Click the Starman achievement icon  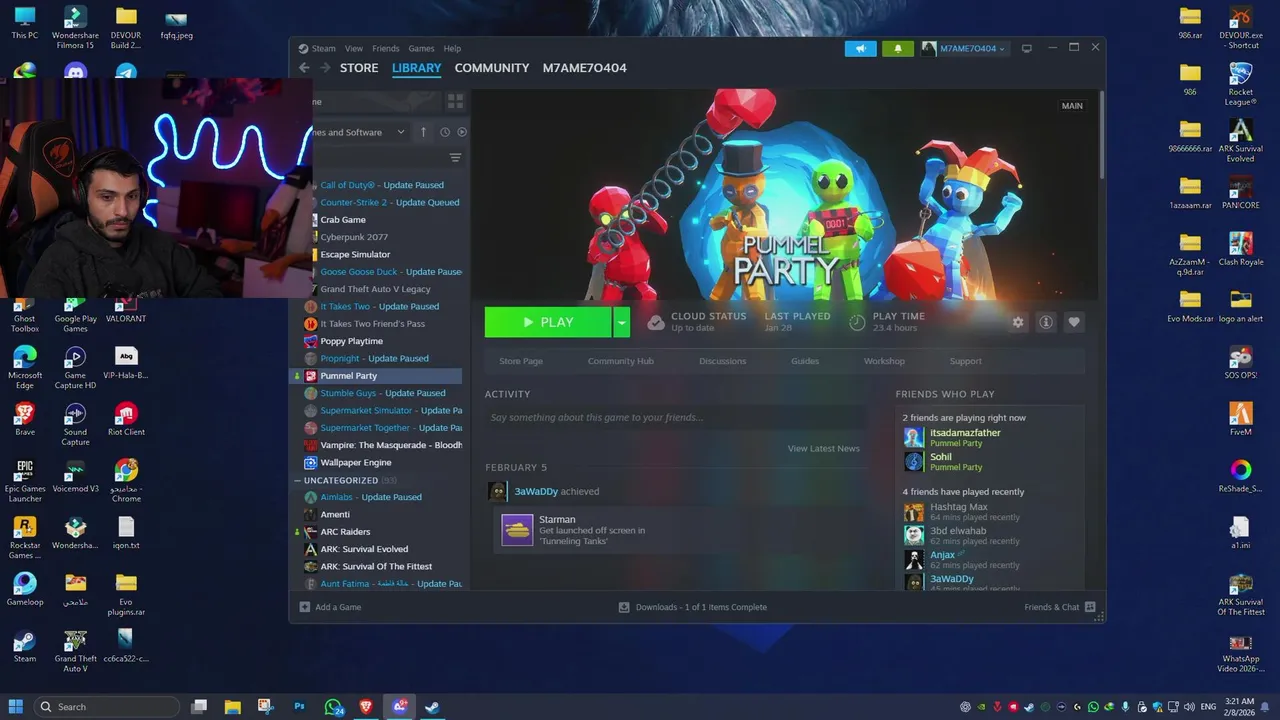pyautogui.click(x=517, y=530)
